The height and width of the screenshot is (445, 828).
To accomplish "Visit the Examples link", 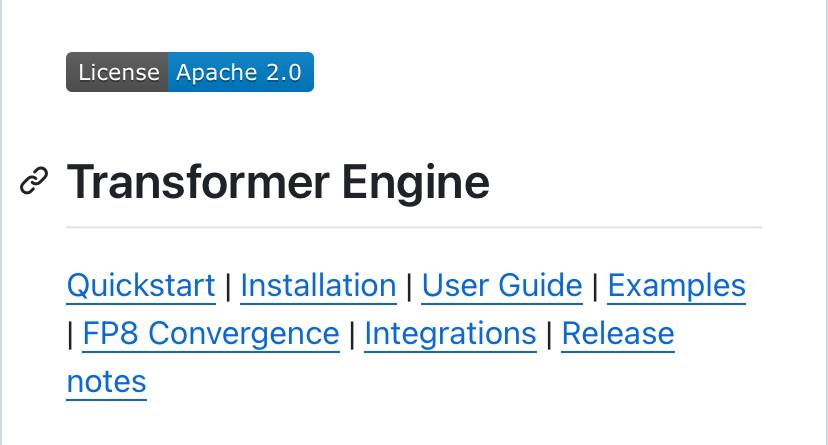I will pos(676,286).
